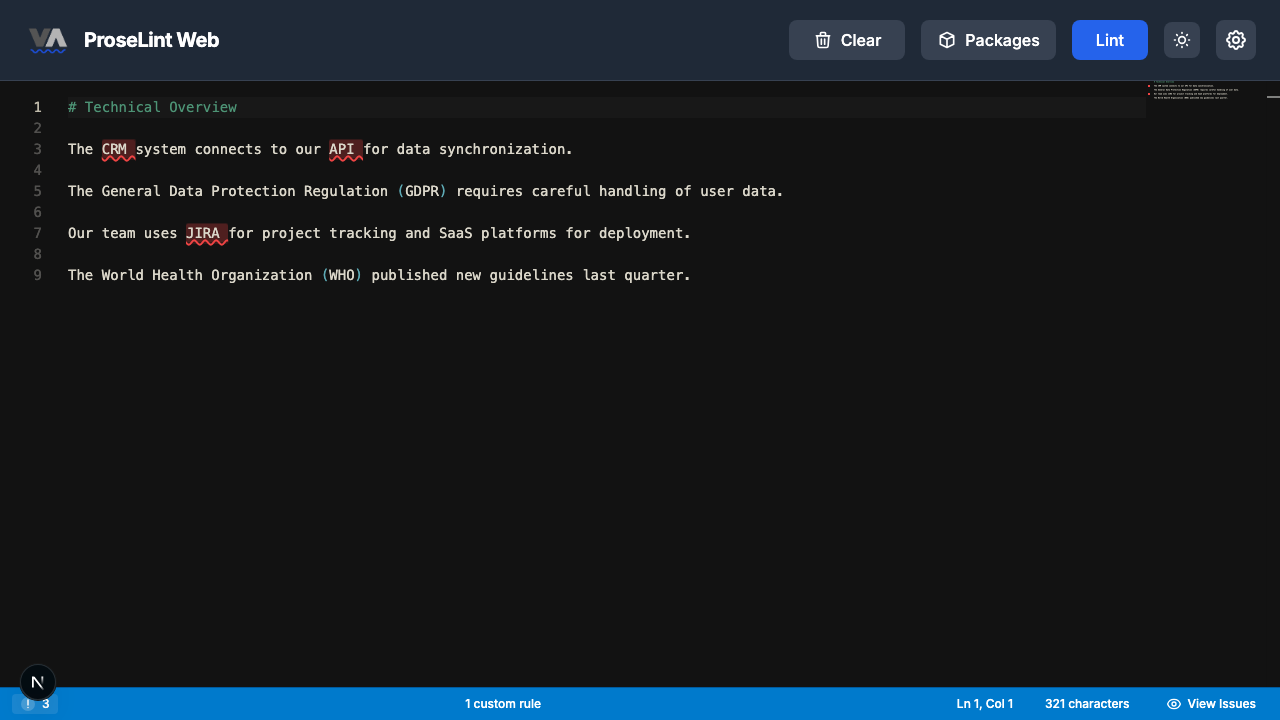Click the package cube icon next to Packages
The width and height of the screenshot is (1280, 720).
[x=946, y=40]
